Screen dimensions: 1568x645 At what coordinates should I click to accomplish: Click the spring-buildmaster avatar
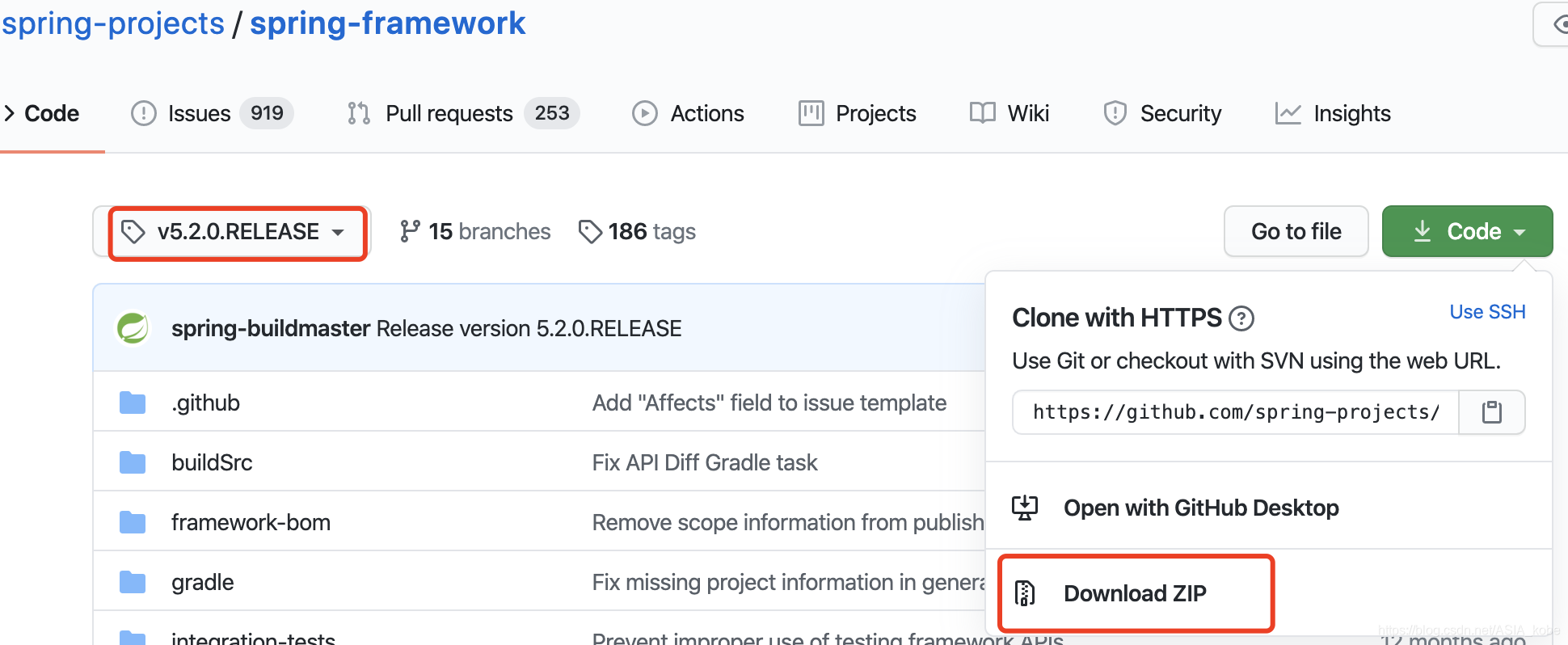tap(133, 328)
